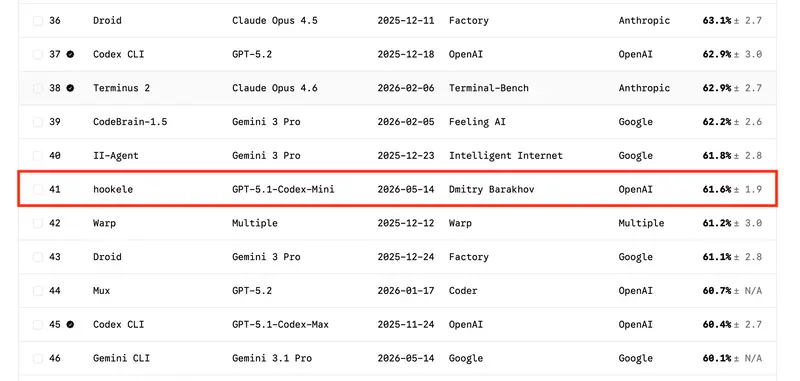Check the box for row 36 Droid
This screenshot has width=800, height=381.
[x=38, y=21]
